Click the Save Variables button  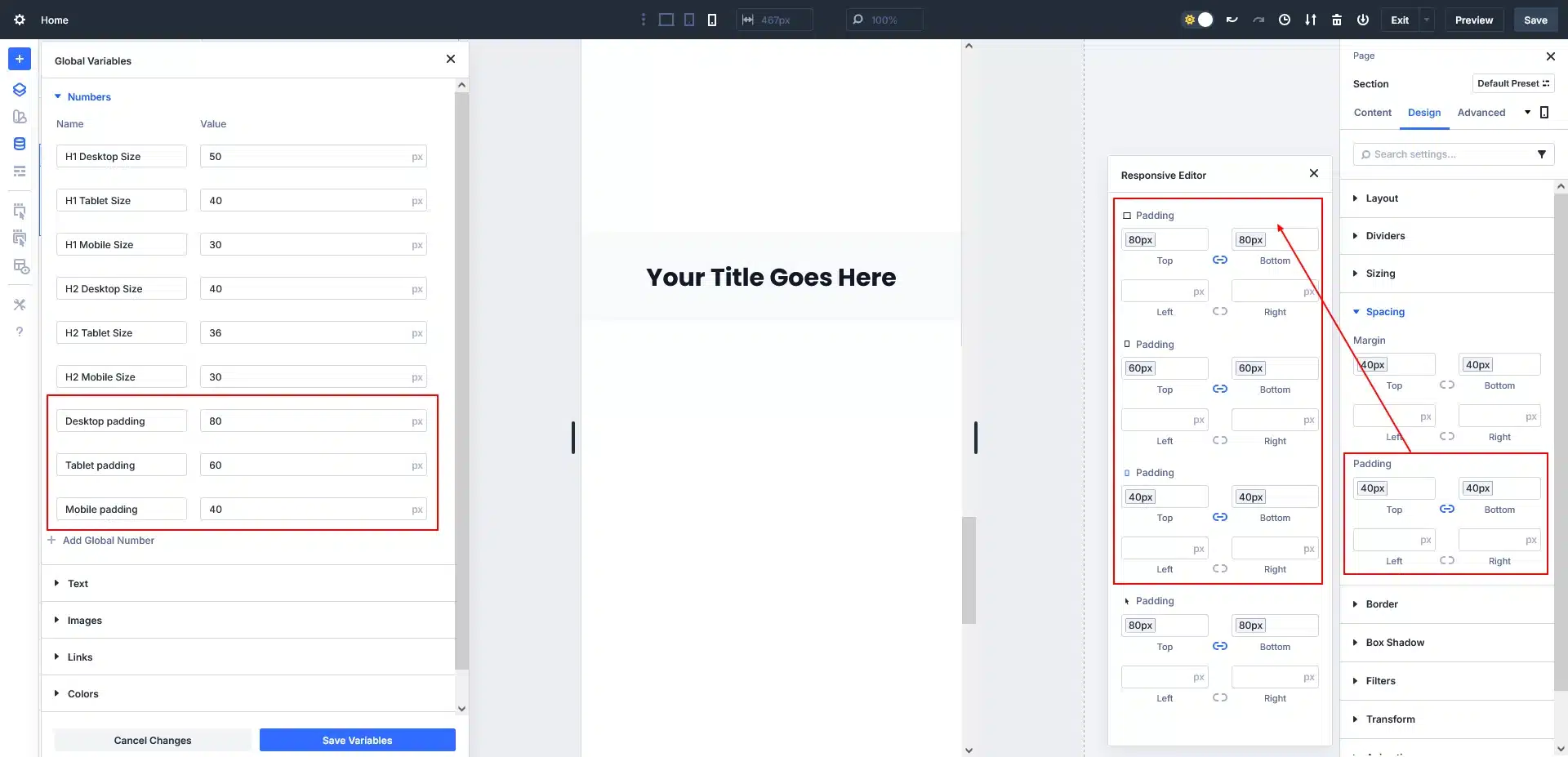pos(357,740)
